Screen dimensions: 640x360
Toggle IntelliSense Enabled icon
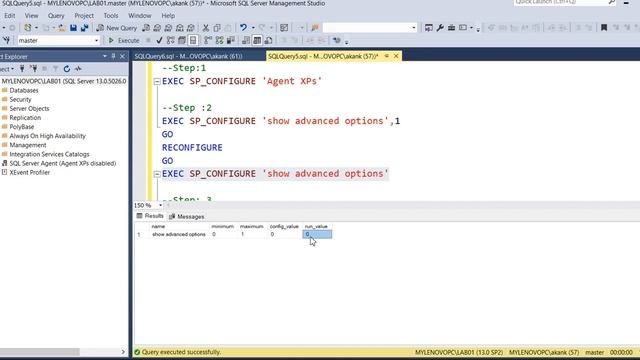193,40
